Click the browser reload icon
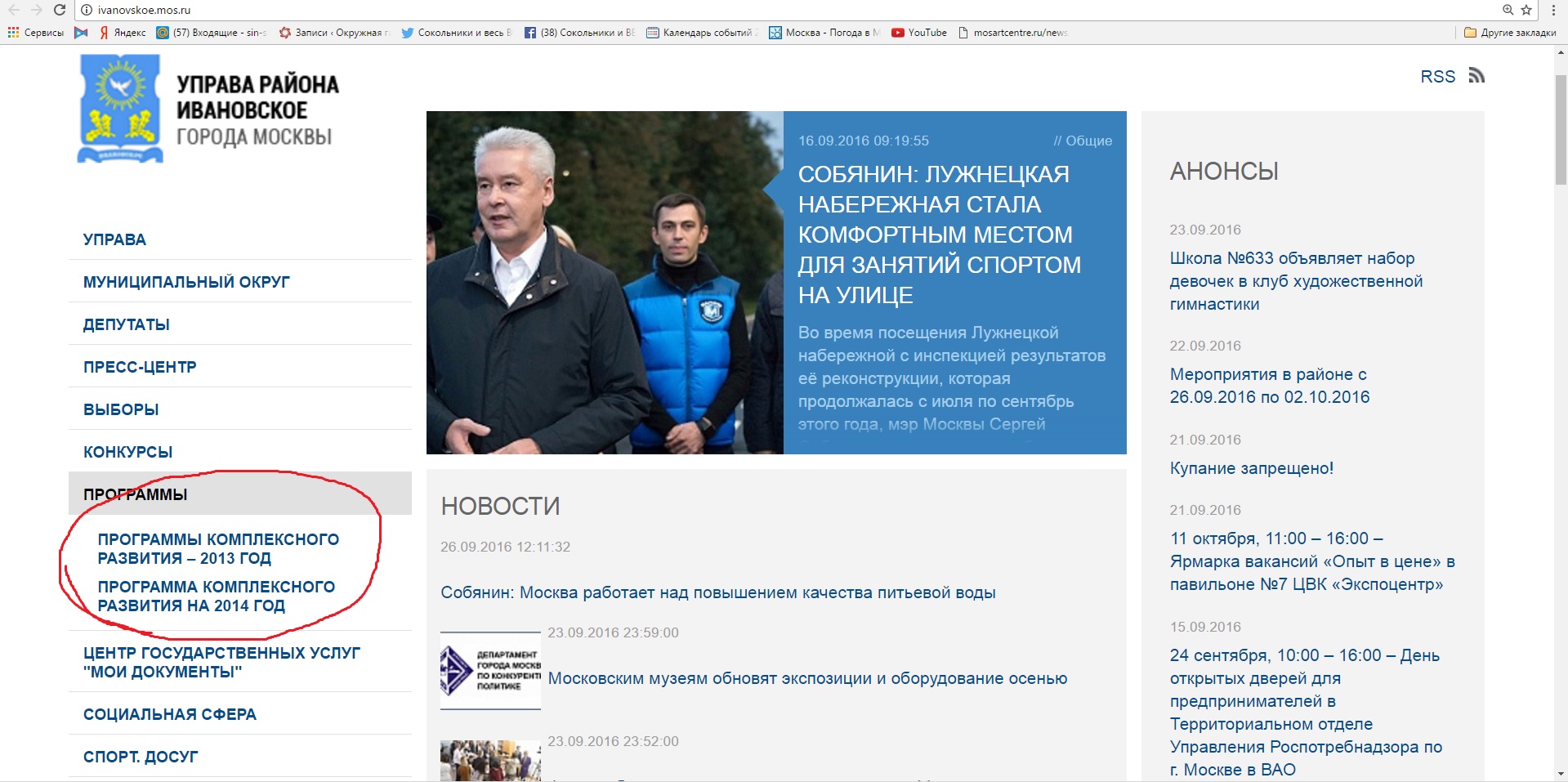The height and width of the screenshot is (782, 1568). tap(60, 10)
